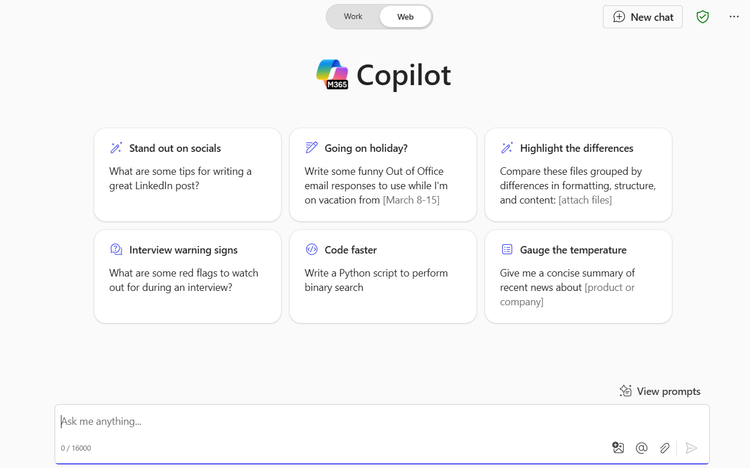
Task: Click the Interview warning signs chat icon
Action: tap(116, 250)
